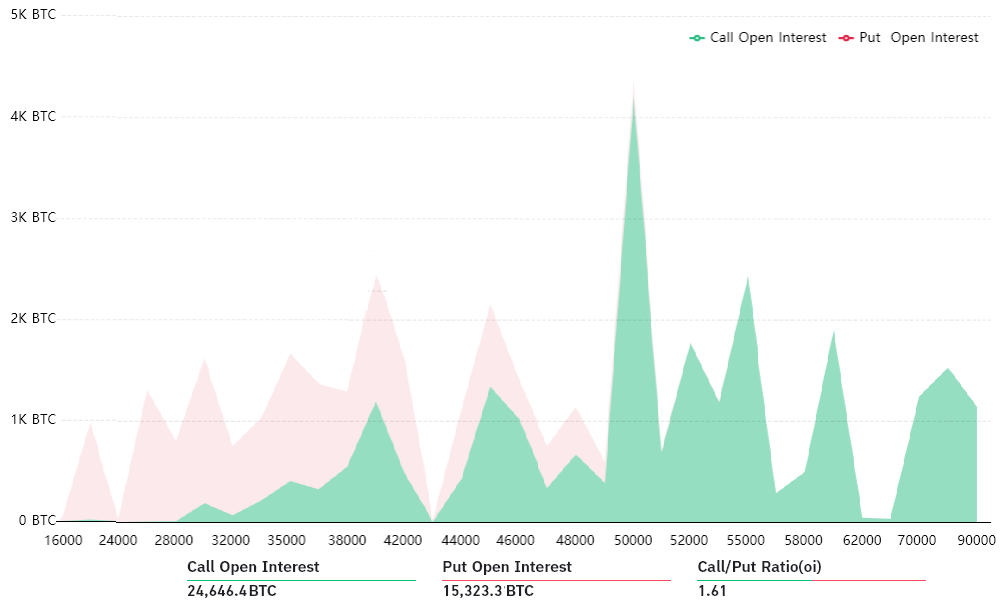This screenshot has height=611, width=1005.
Task: Click the 16000 x-axis label
Action: pos(63,540)
